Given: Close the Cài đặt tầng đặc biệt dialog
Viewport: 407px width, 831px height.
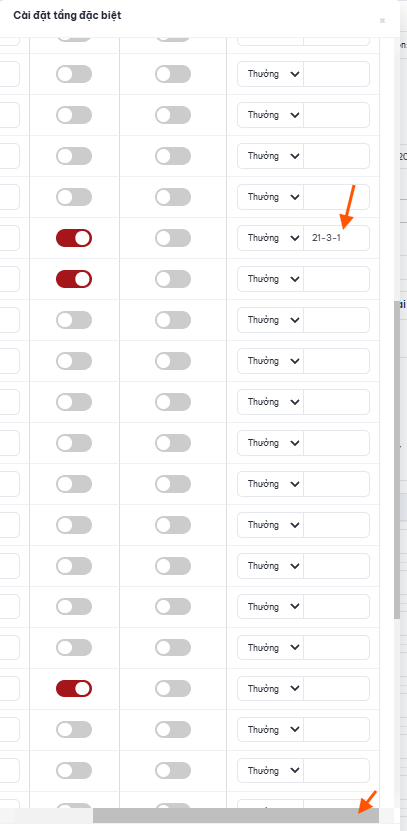Looking at the screenshot, I should point(382,21).
